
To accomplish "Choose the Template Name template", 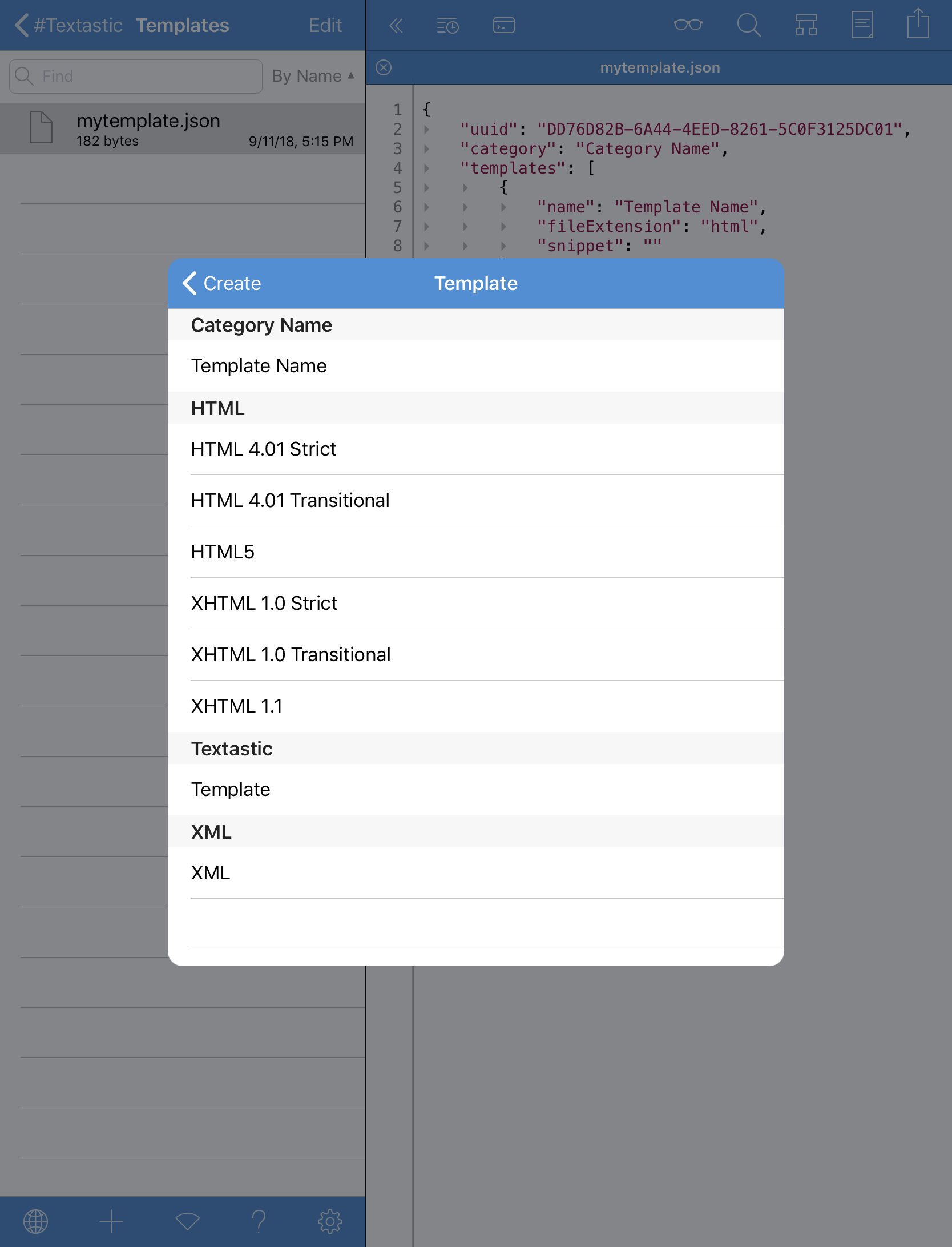I will click(x=475, y=366).
